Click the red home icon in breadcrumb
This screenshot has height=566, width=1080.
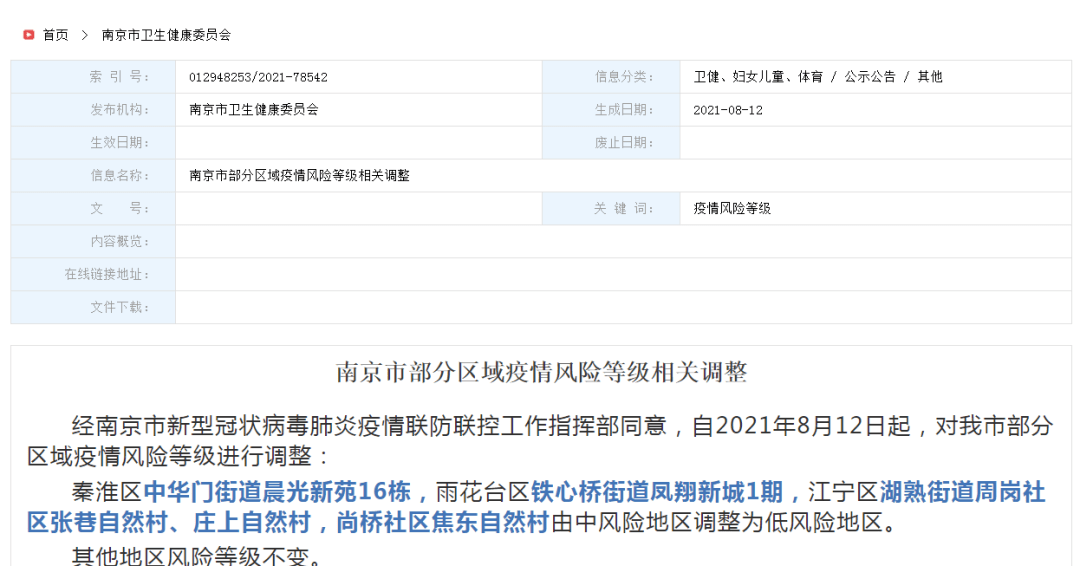29,35
